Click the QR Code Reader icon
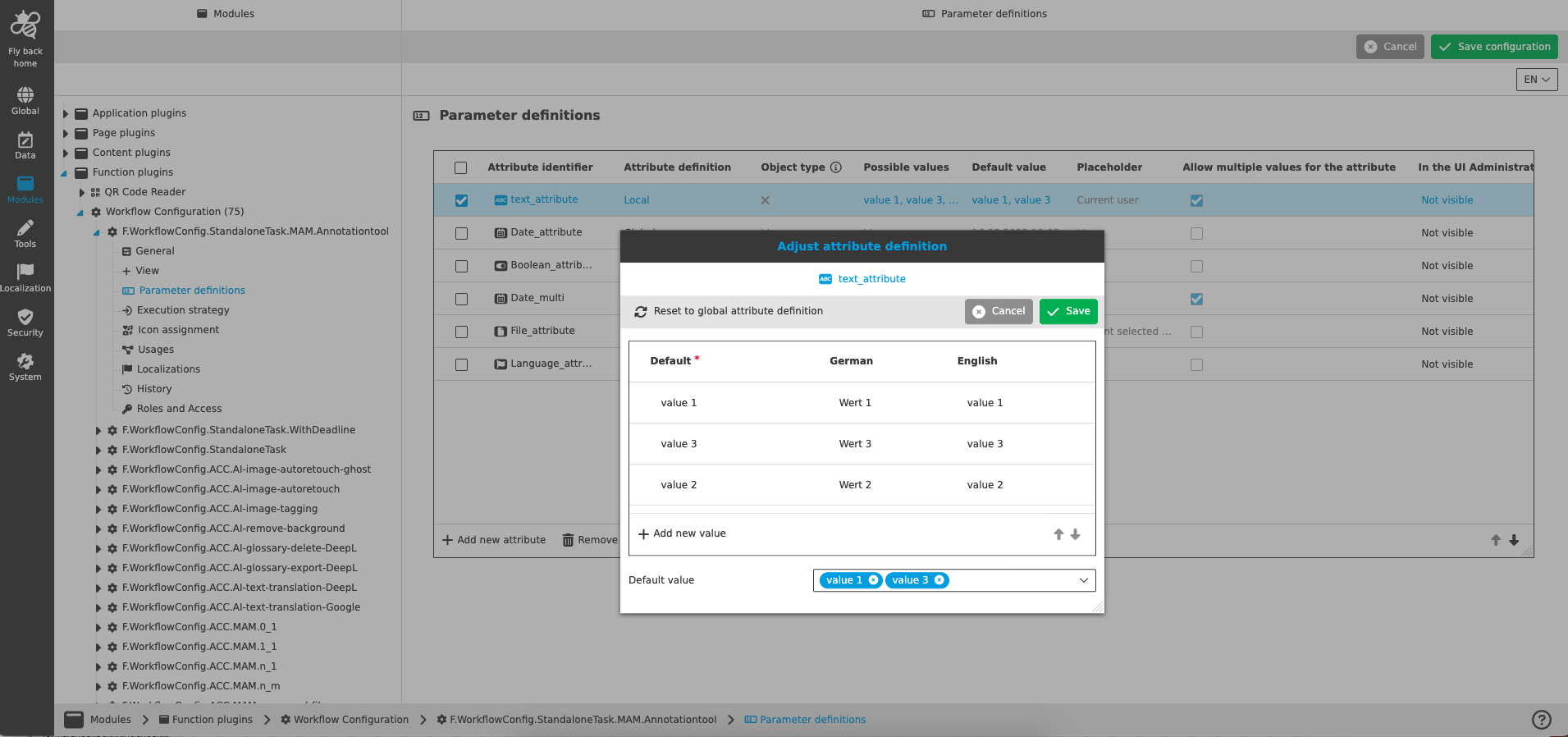This screenshot has width=1568, height=737. (95, 192)
